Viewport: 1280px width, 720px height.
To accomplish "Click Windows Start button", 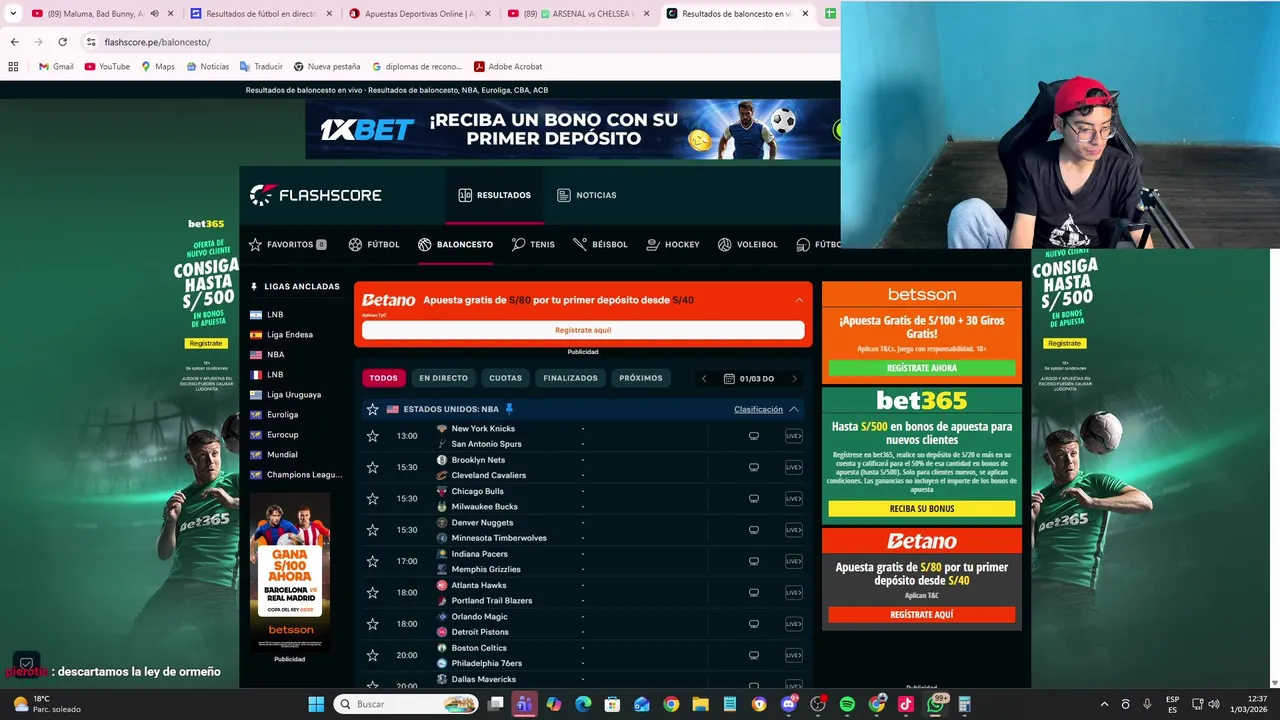I will 316,704.
